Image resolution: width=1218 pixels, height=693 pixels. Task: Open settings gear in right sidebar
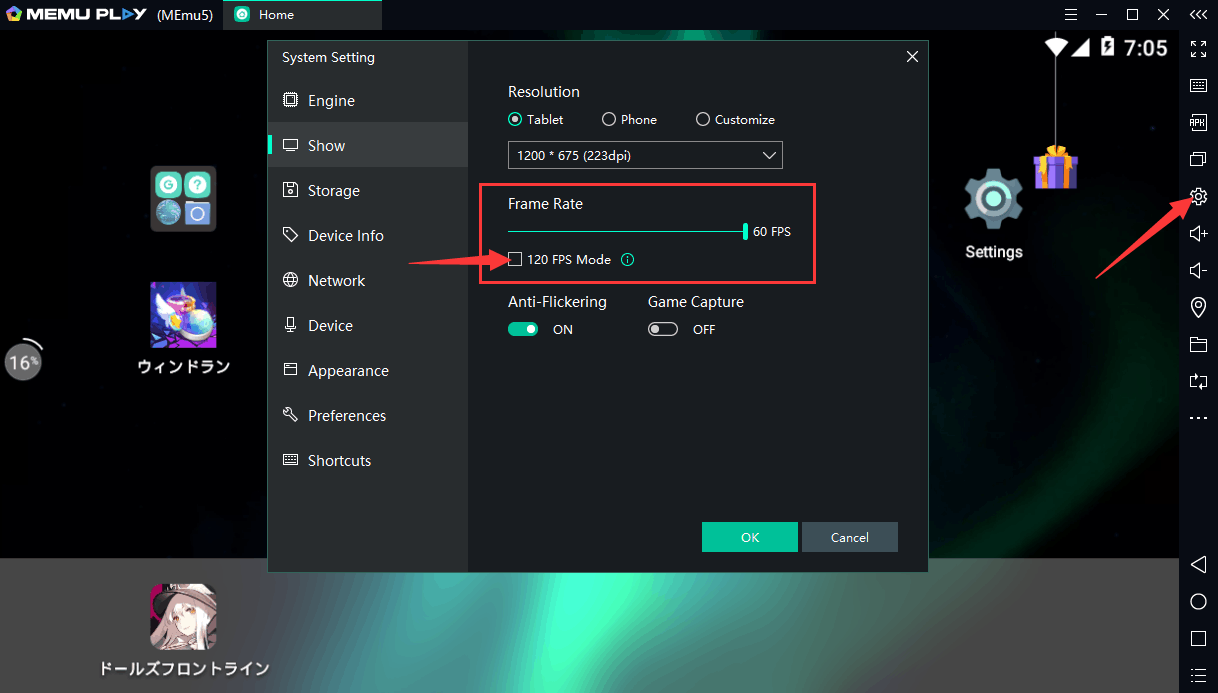1198,196
